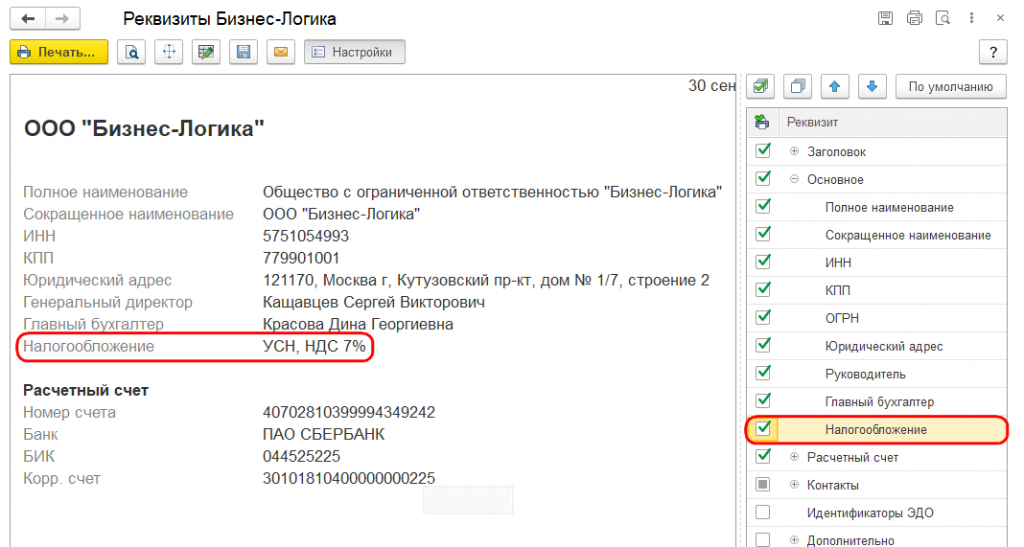Print via title bar printer icon
Screen dimensions: 1024x547
pos(914,18)
